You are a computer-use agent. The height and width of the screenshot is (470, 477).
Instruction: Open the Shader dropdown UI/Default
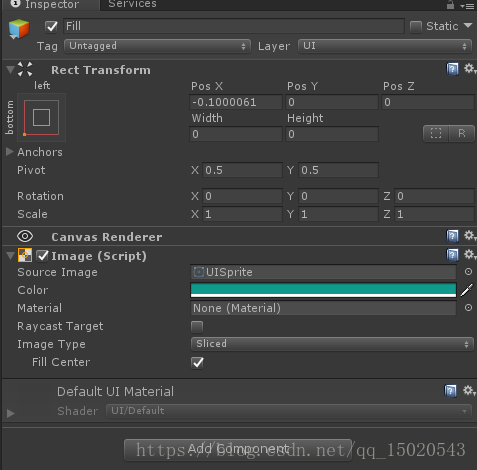pos(289,411)
